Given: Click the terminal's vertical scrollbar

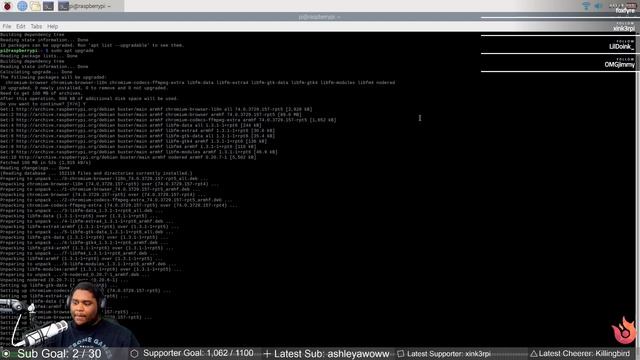Looking at the screenshot, I should click(638, 190).
